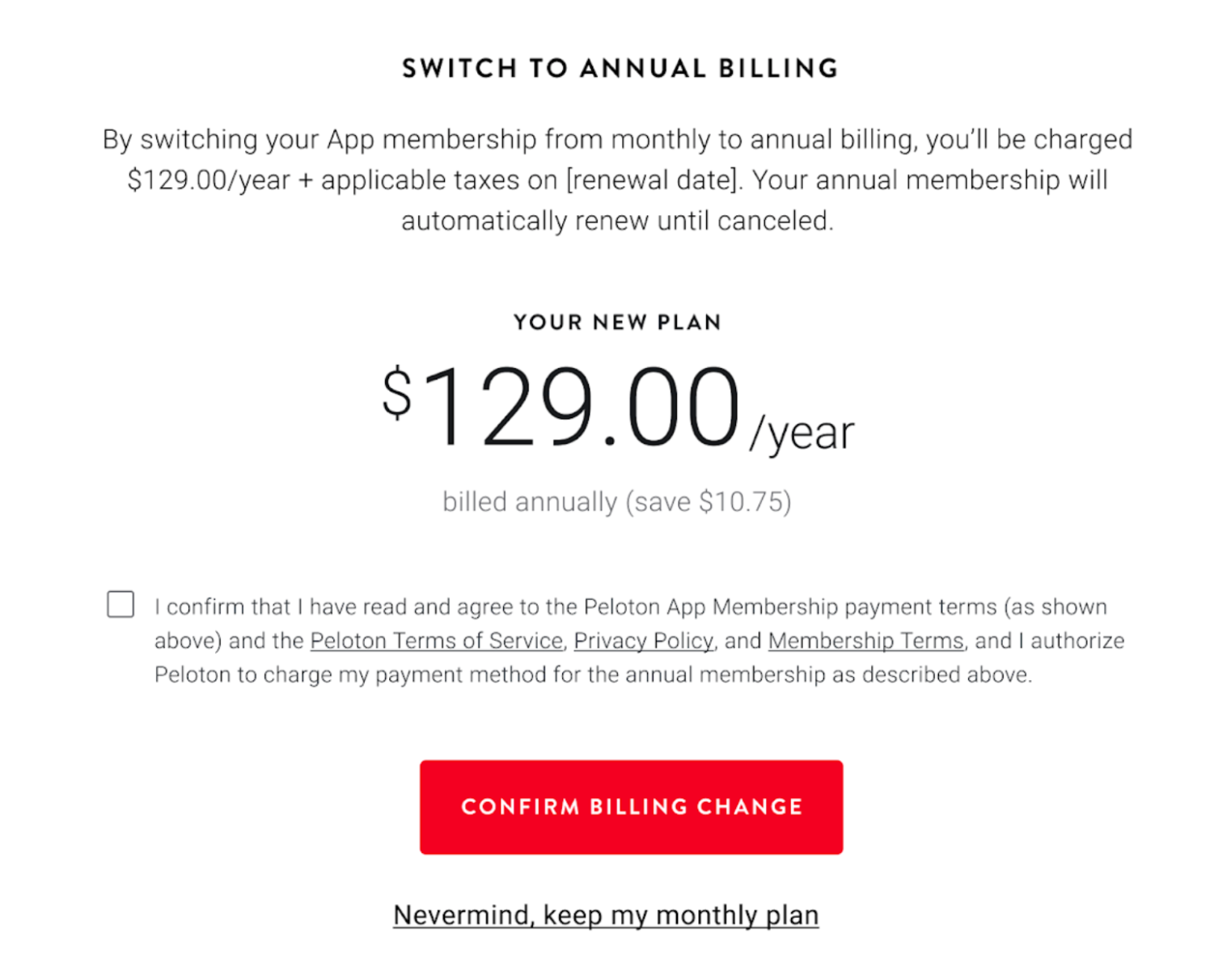Click the [renewal date] placeholder text

[x=653, y=180]
